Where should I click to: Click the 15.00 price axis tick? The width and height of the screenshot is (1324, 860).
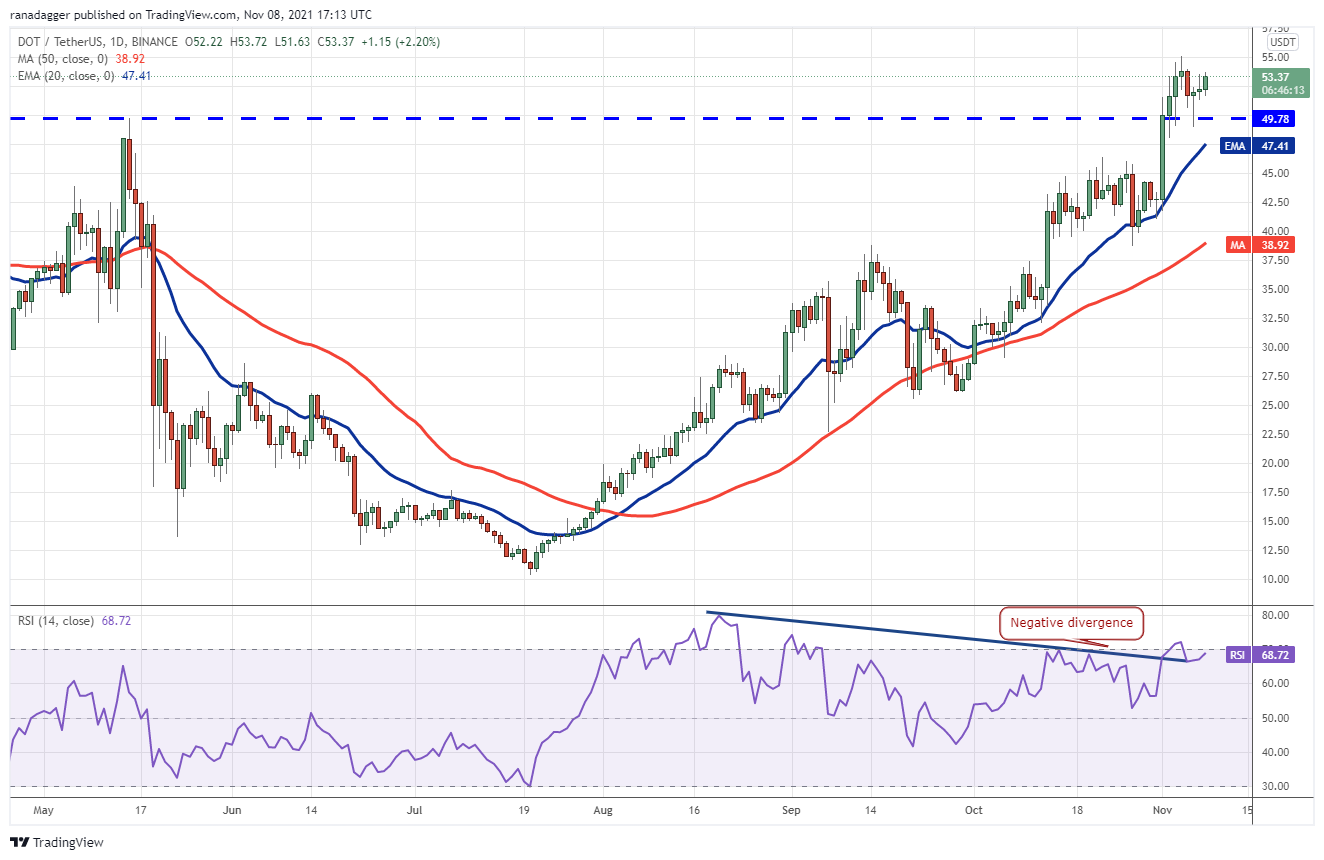pos(1275,521)
